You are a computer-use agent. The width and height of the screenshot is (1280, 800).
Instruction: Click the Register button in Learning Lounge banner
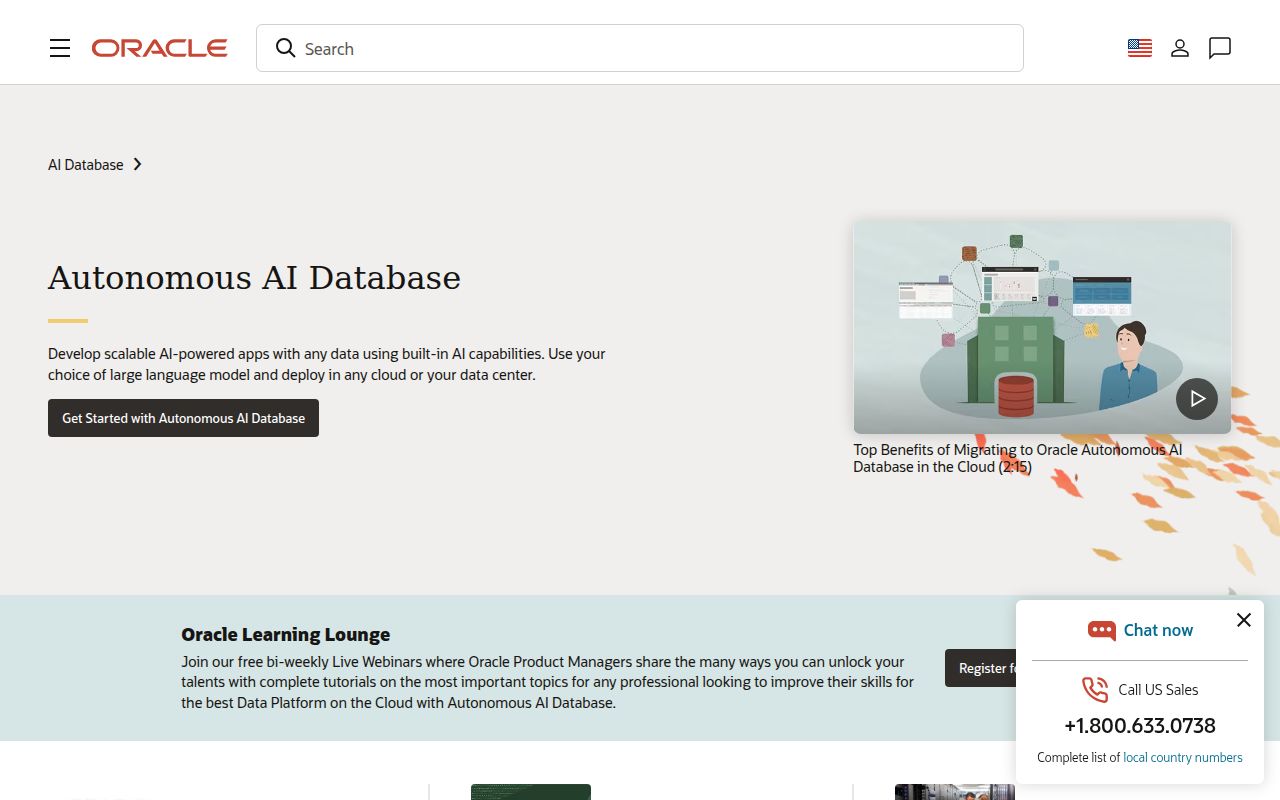click(980, 668)
